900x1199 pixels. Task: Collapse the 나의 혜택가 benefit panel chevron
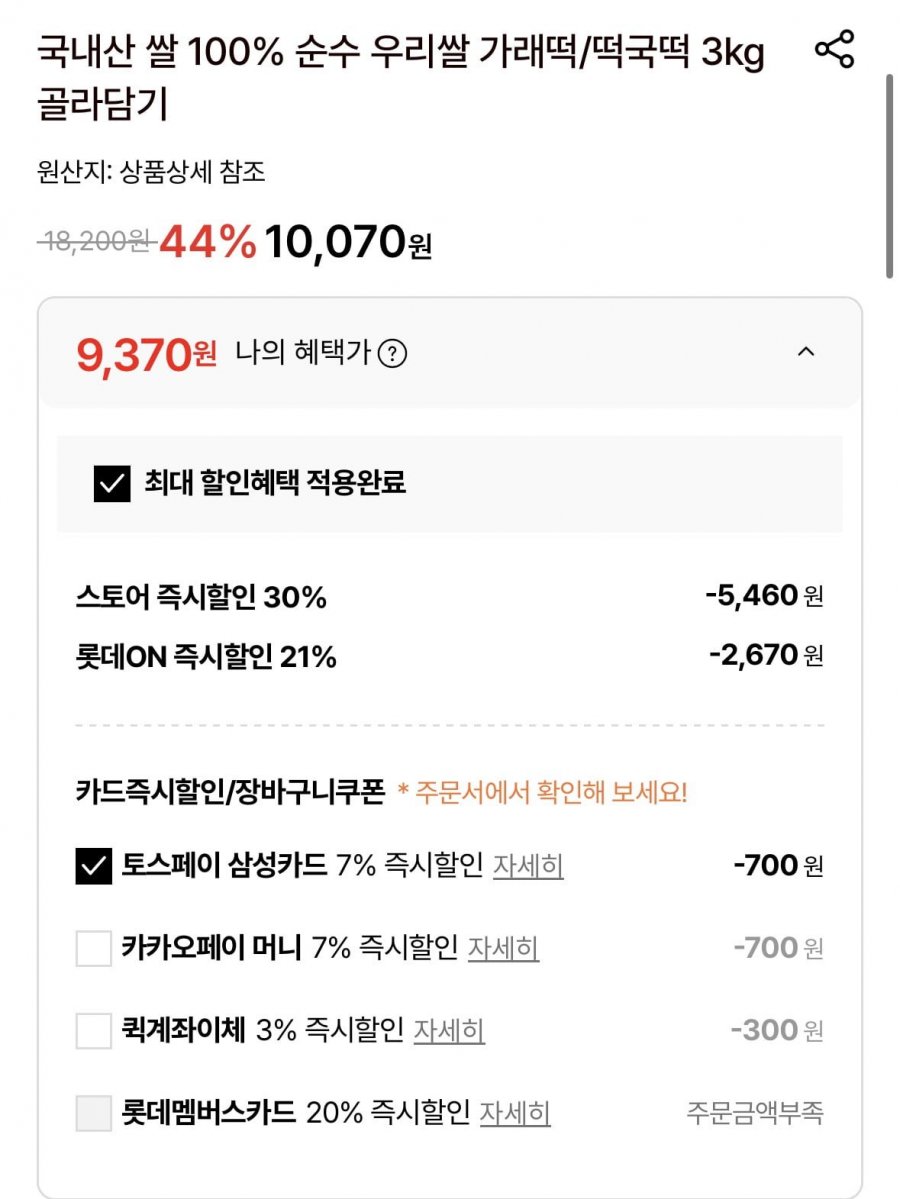tap(806, 352)
